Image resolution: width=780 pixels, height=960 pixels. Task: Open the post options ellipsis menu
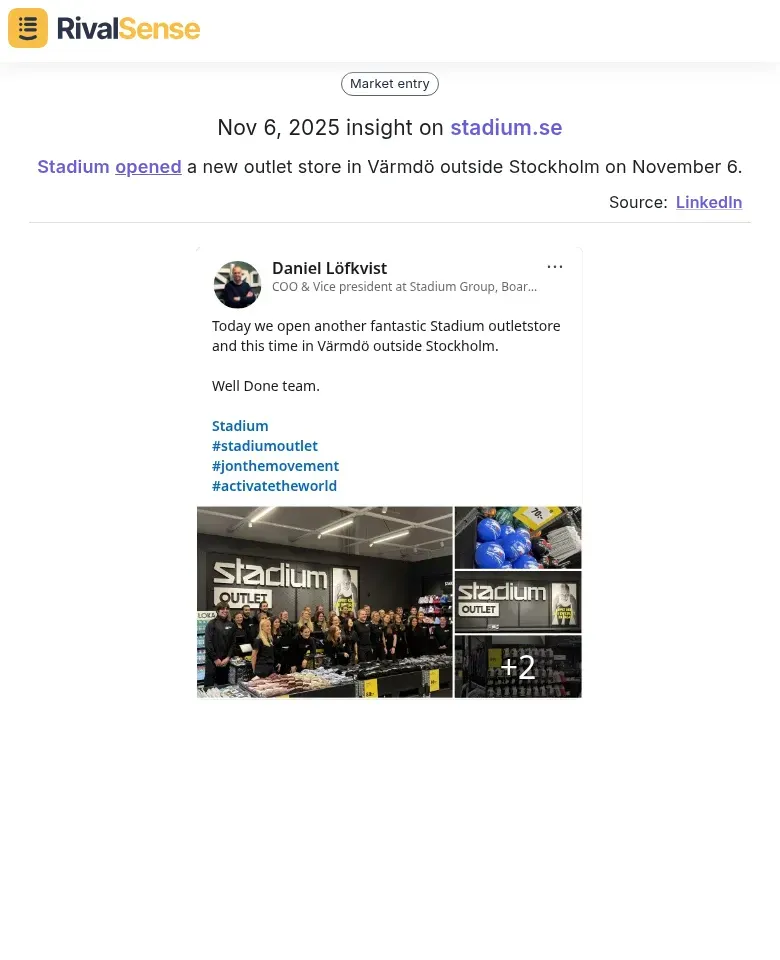point(555,266)
